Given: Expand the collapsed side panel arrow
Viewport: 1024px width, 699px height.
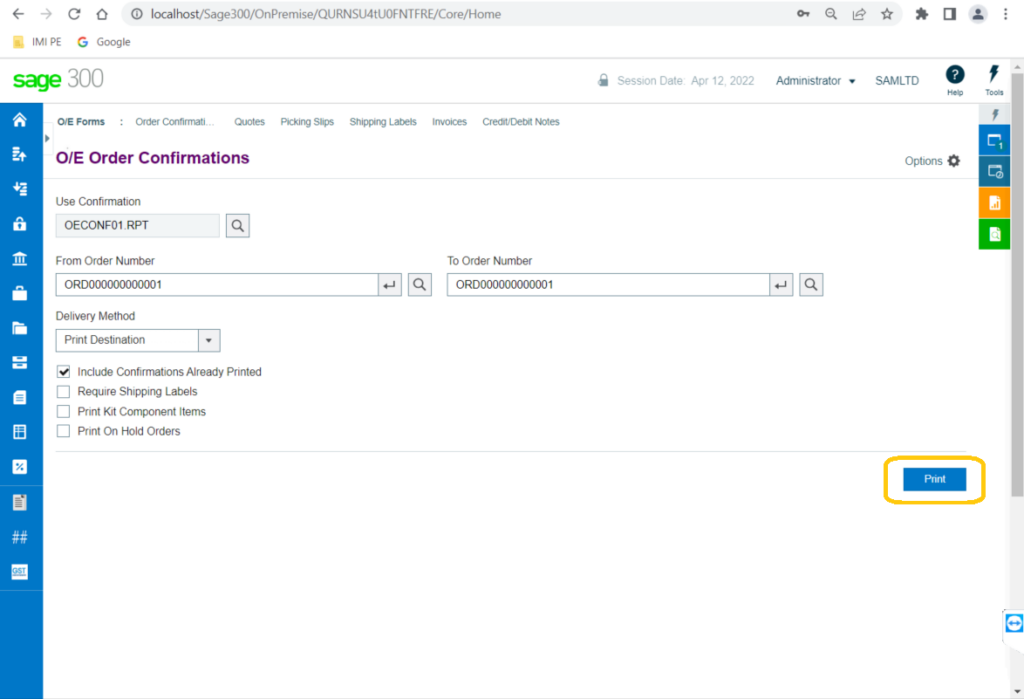Looking at the screenshot, I should tap(47, 138).
